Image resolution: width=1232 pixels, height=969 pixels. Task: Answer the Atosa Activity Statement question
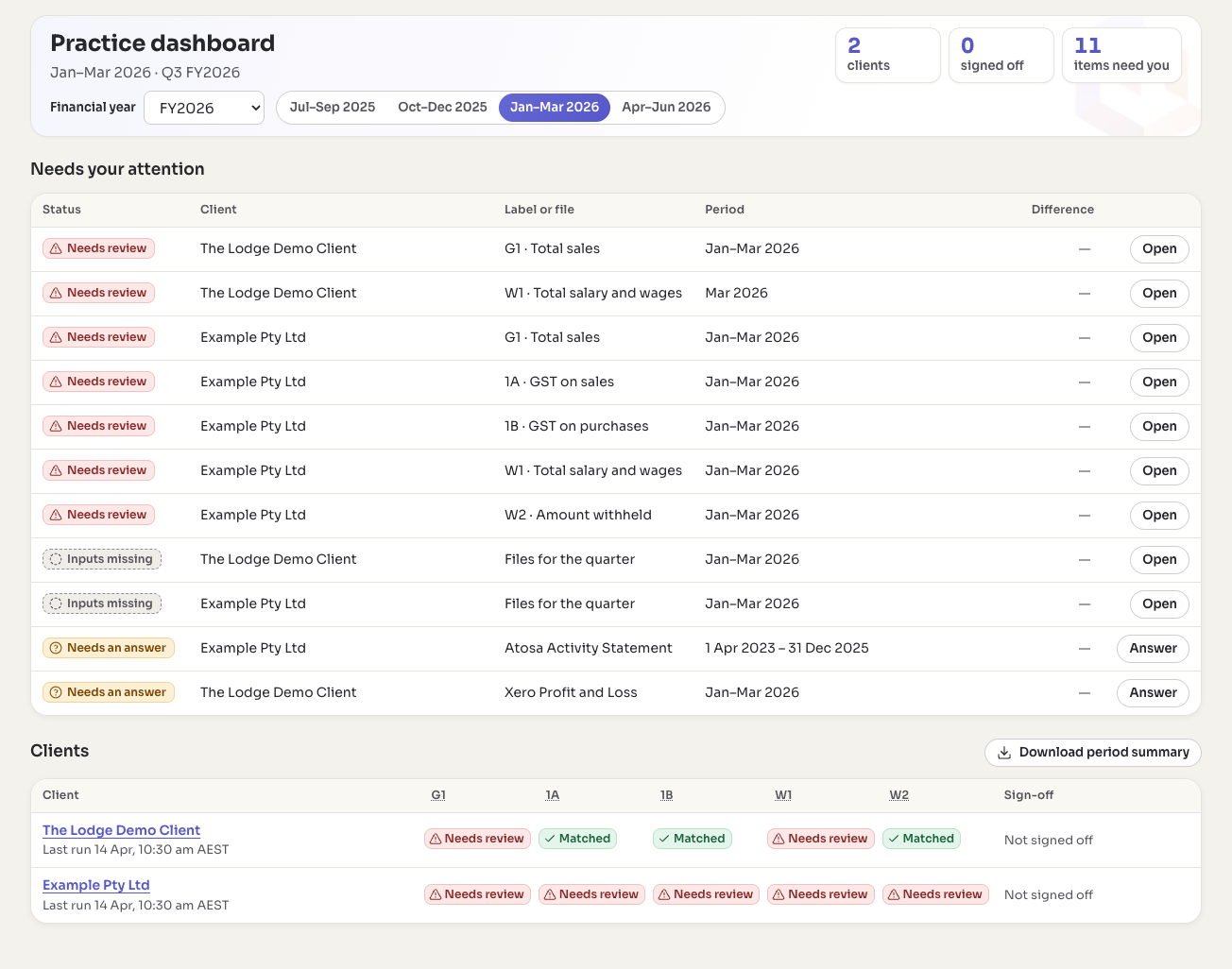[x=1153, y=649]
